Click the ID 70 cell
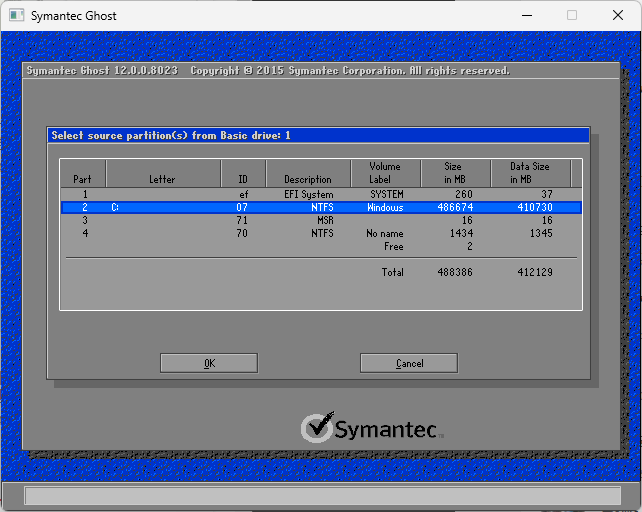This screenshot has width=642, height=512. point(242,233)
